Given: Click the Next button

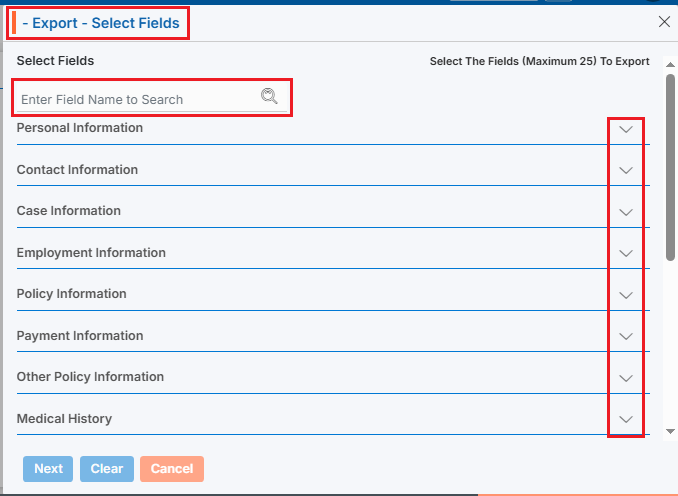Looking at the screenshot, I should [x=48, y=469].
